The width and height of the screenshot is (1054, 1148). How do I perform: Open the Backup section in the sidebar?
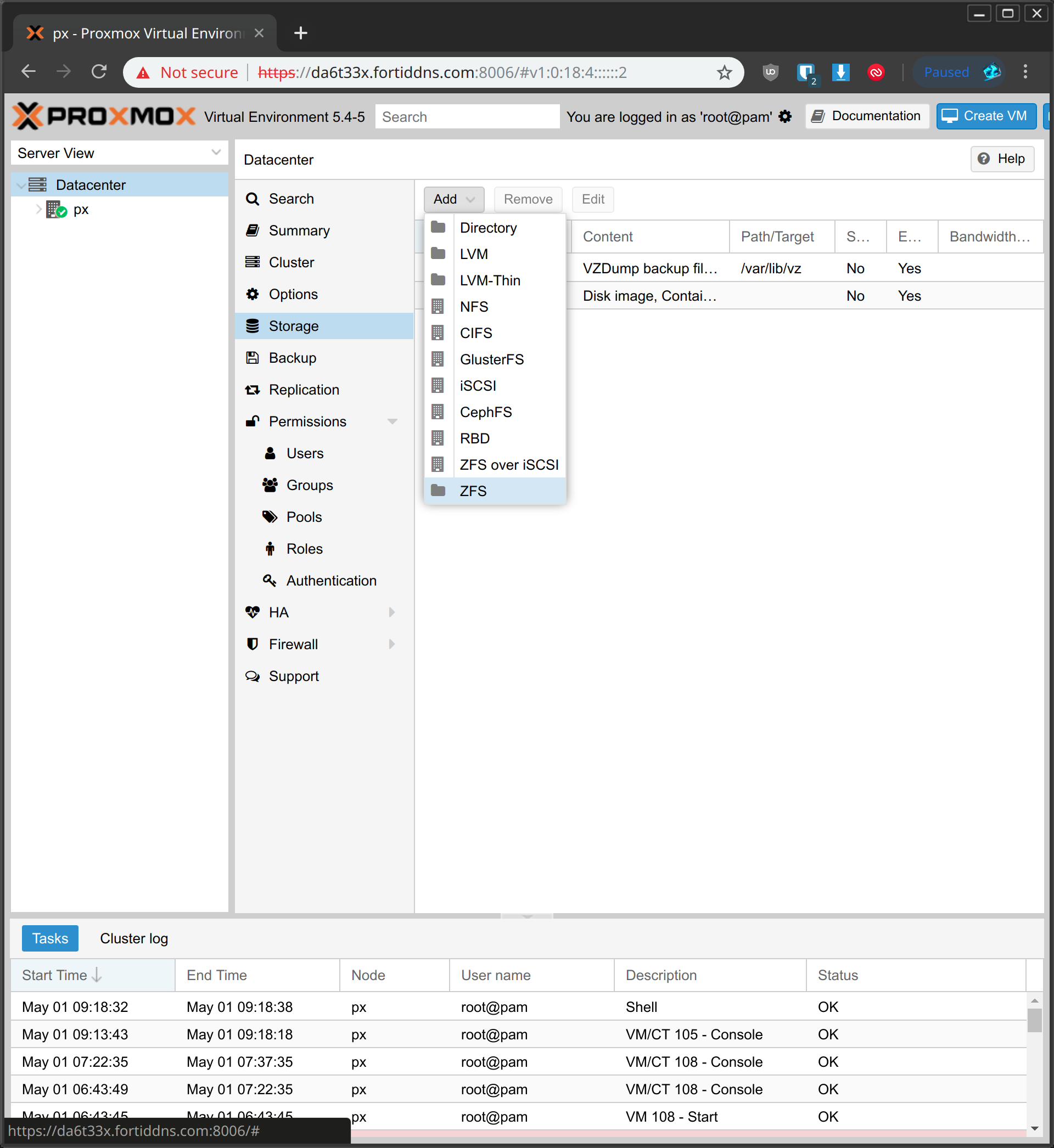pyautogui.click(x=324, y=358)
